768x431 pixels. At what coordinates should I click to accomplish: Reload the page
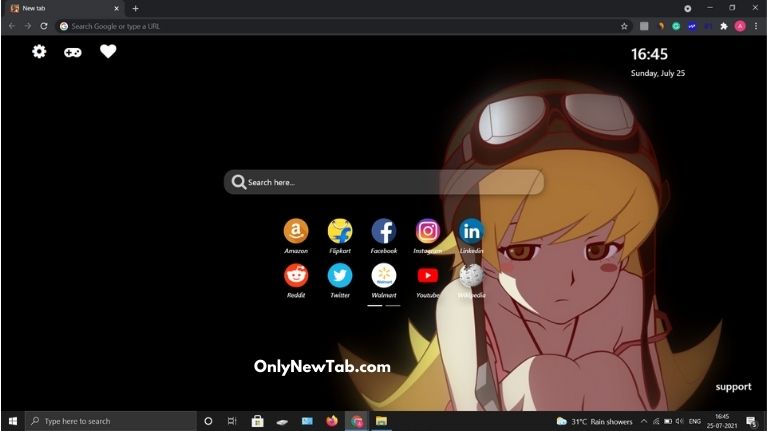[44, 26]
